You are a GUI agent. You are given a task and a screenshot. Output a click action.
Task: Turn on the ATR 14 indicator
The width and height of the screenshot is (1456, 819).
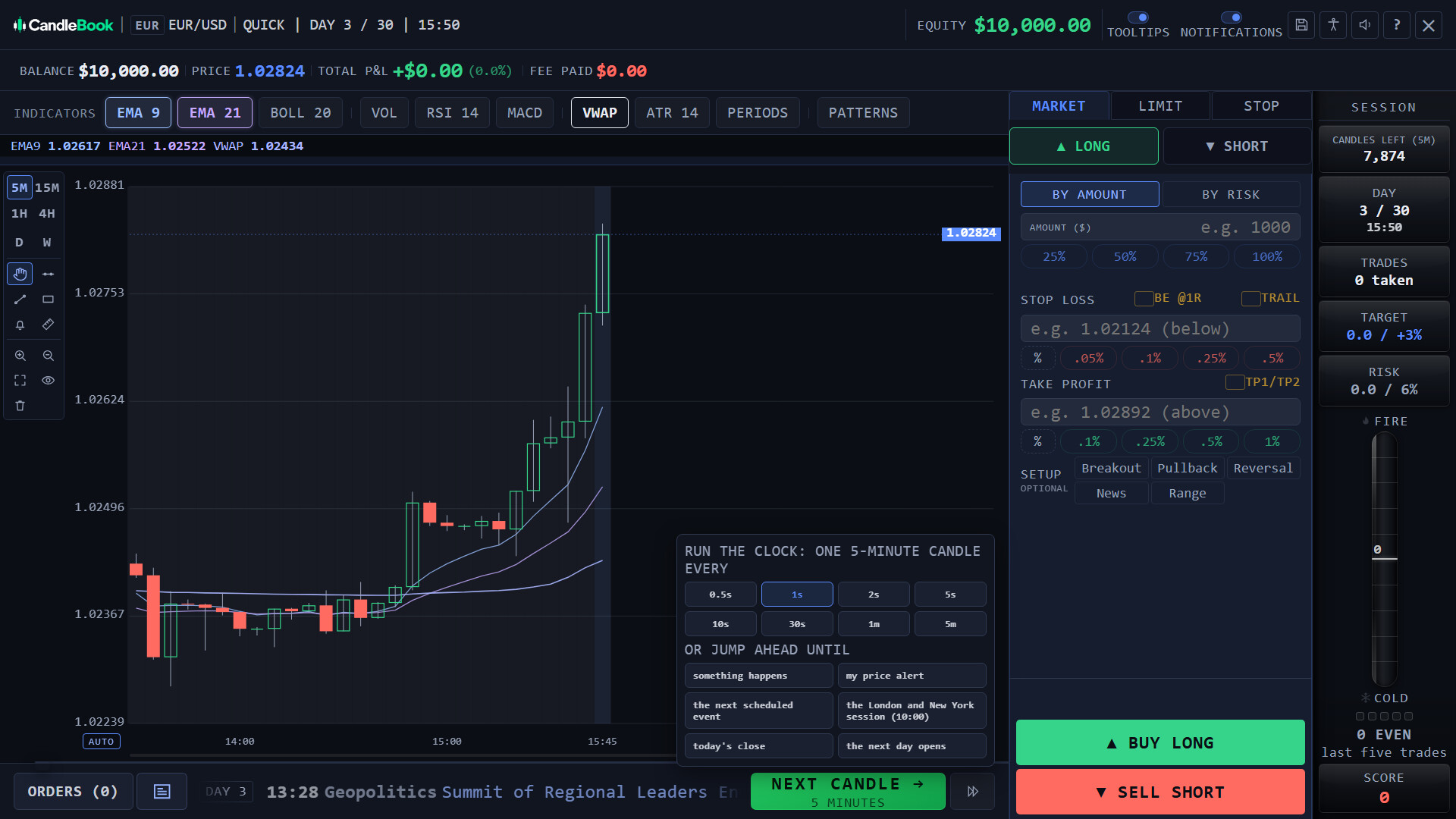click(x=672, y=113)
